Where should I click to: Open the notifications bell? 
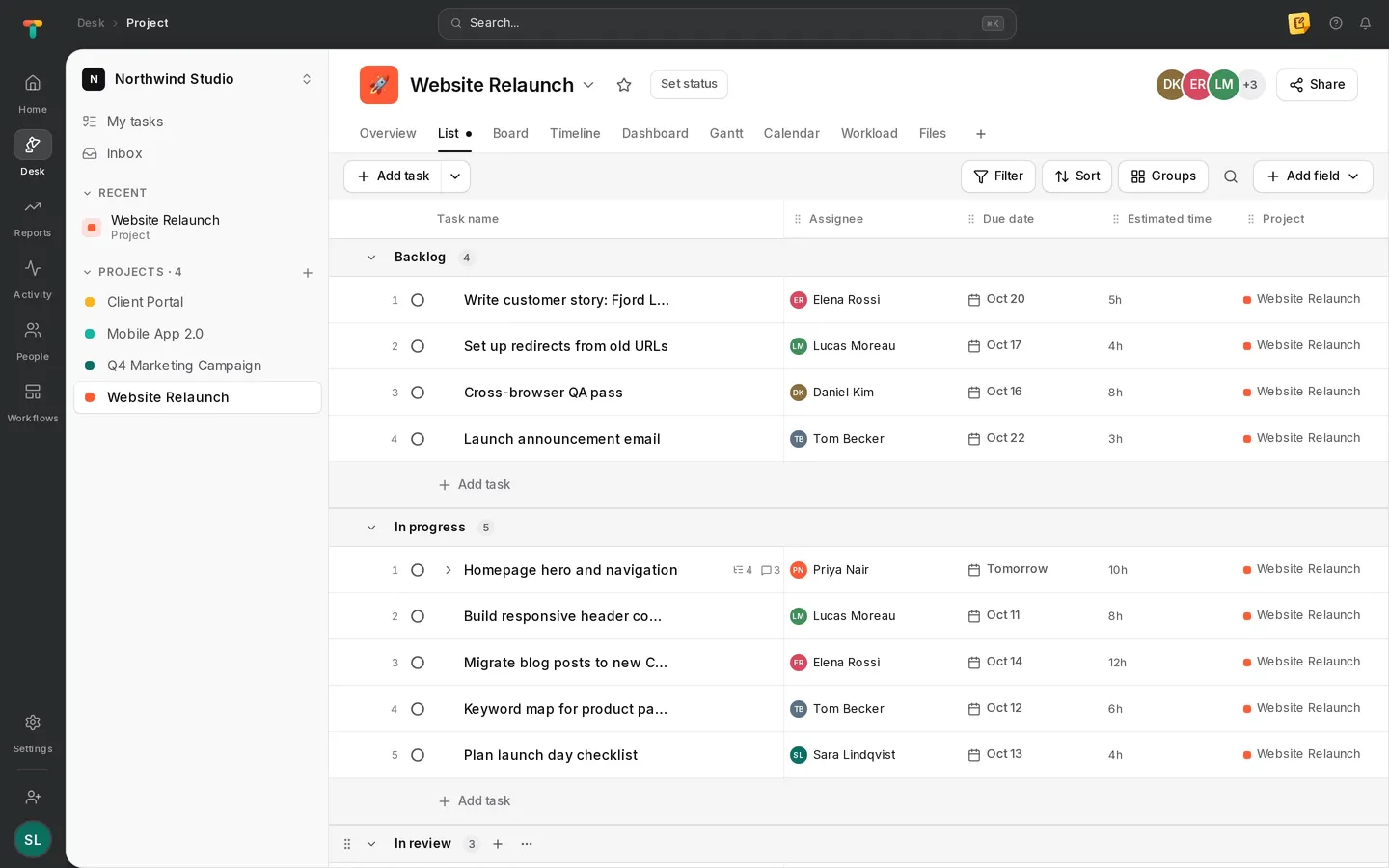[1365, 23]
